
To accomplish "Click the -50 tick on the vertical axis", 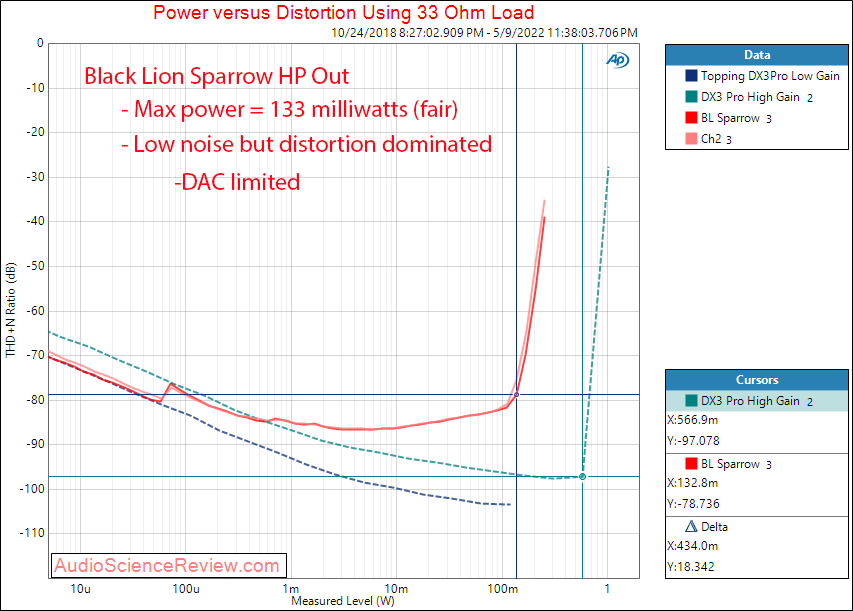I will coord(35,266).
